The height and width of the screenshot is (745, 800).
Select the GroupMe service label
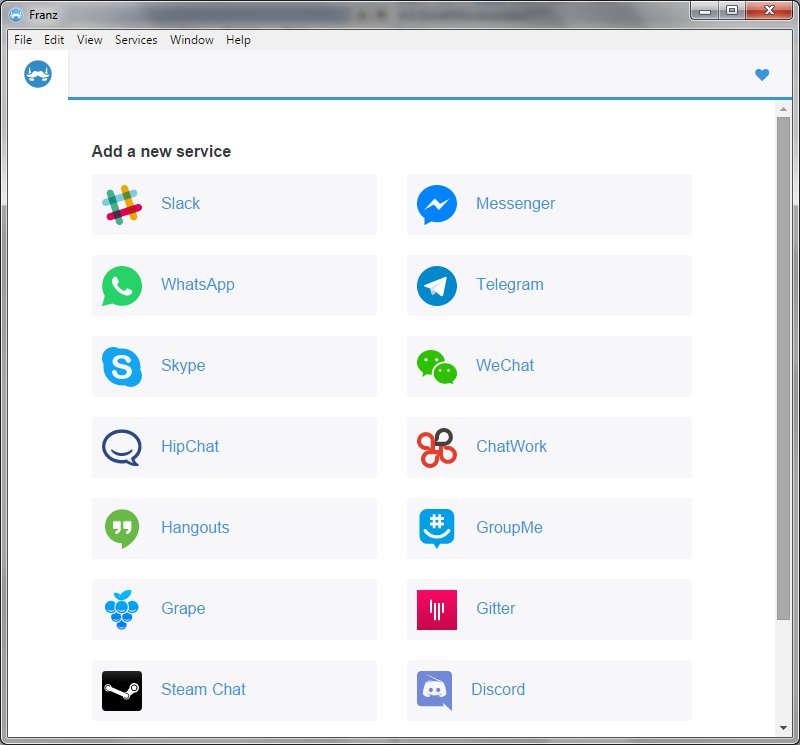[x=509, y=528]
